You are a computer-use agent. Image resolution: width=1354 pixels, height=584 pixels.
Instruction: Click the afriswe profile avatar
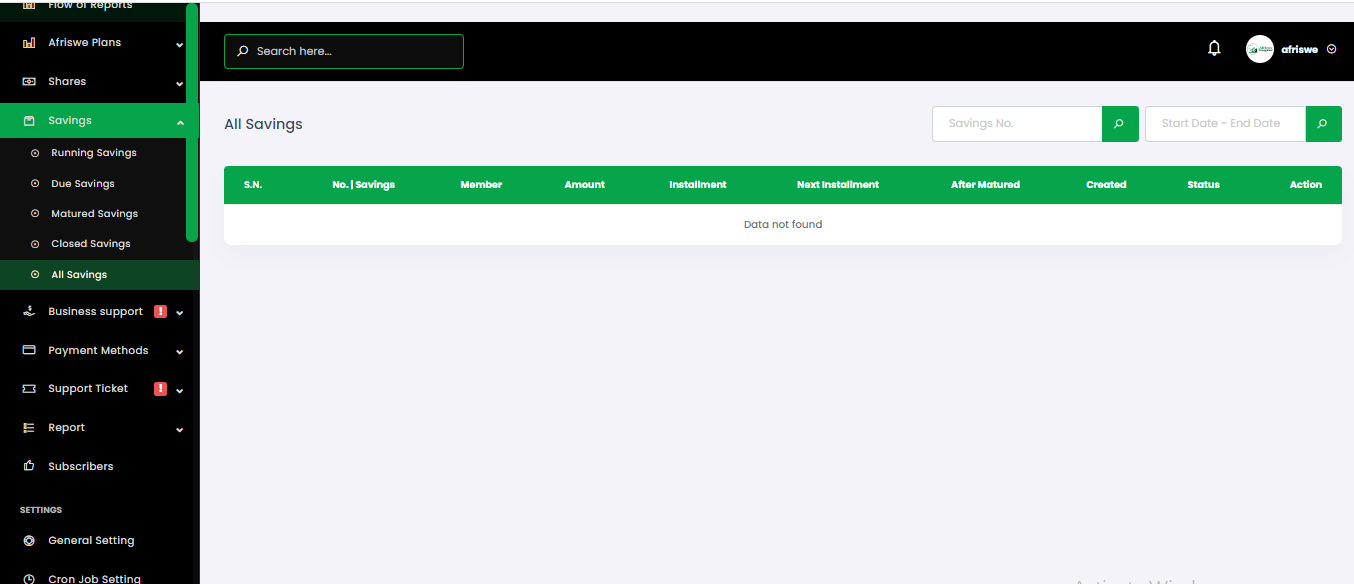pos(1260,49)
